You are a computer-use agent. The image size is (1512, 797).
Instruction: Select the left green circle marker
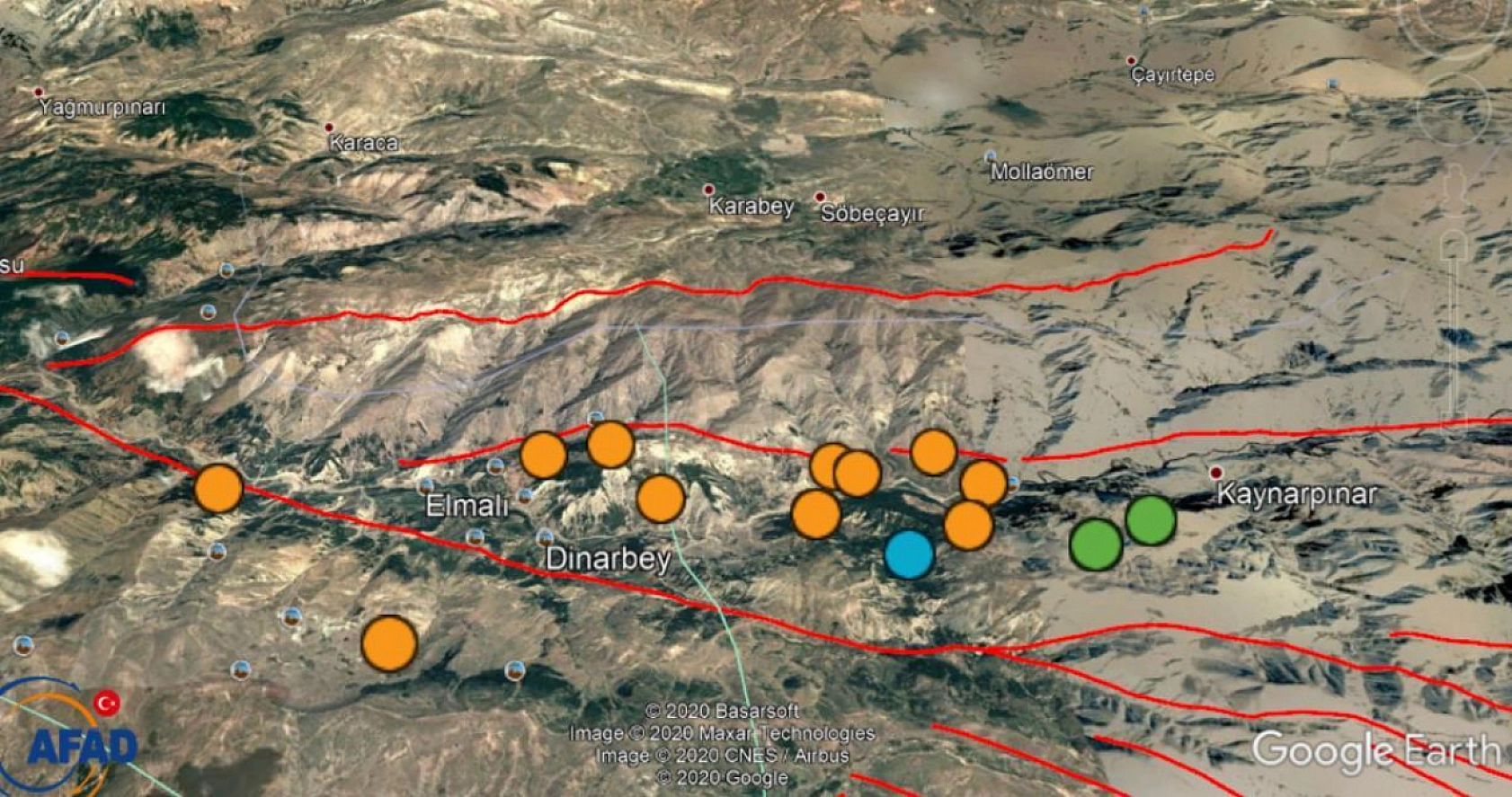point(1096,545)
